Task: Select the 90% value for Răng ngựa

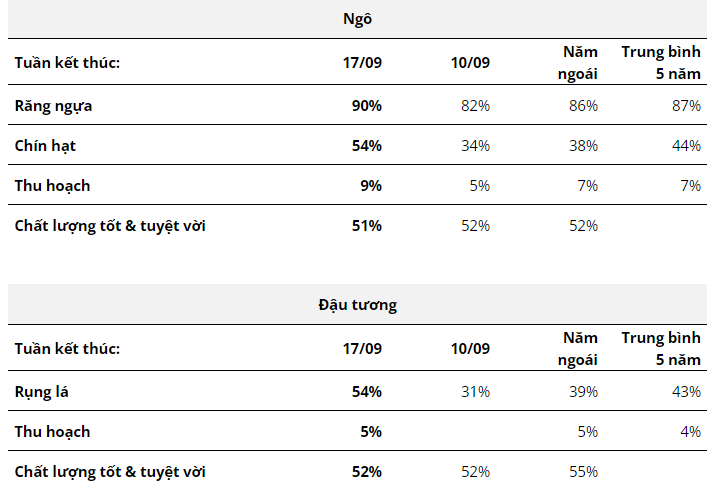Action: point(366,105)
